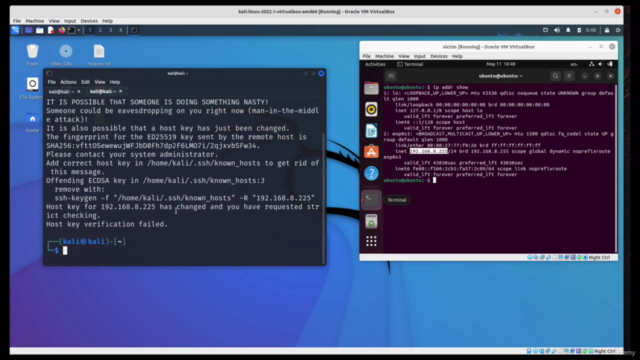Open Input menu of outer VirtualBox window

(70, 21)
